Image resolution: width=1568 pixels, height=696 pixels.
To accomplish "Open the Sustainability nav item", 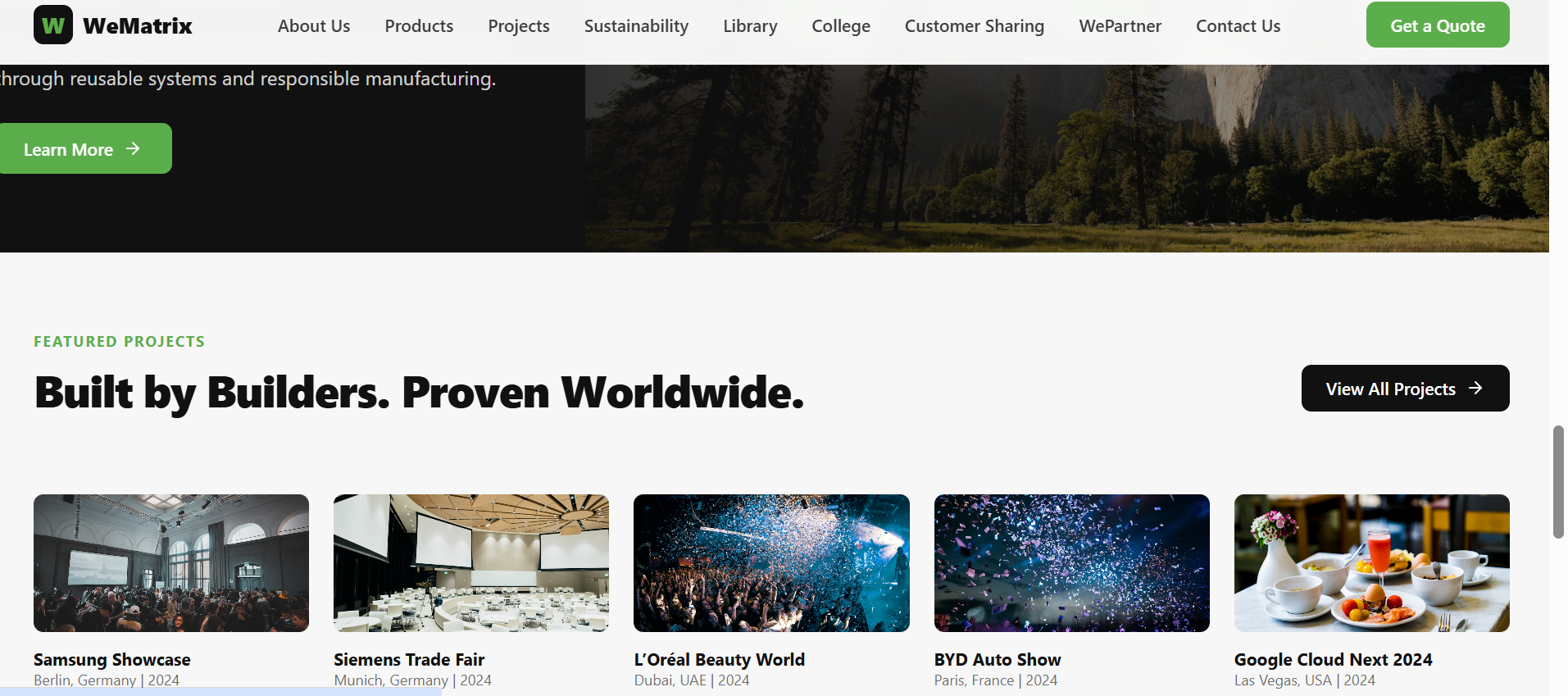I will click(636, 26).
